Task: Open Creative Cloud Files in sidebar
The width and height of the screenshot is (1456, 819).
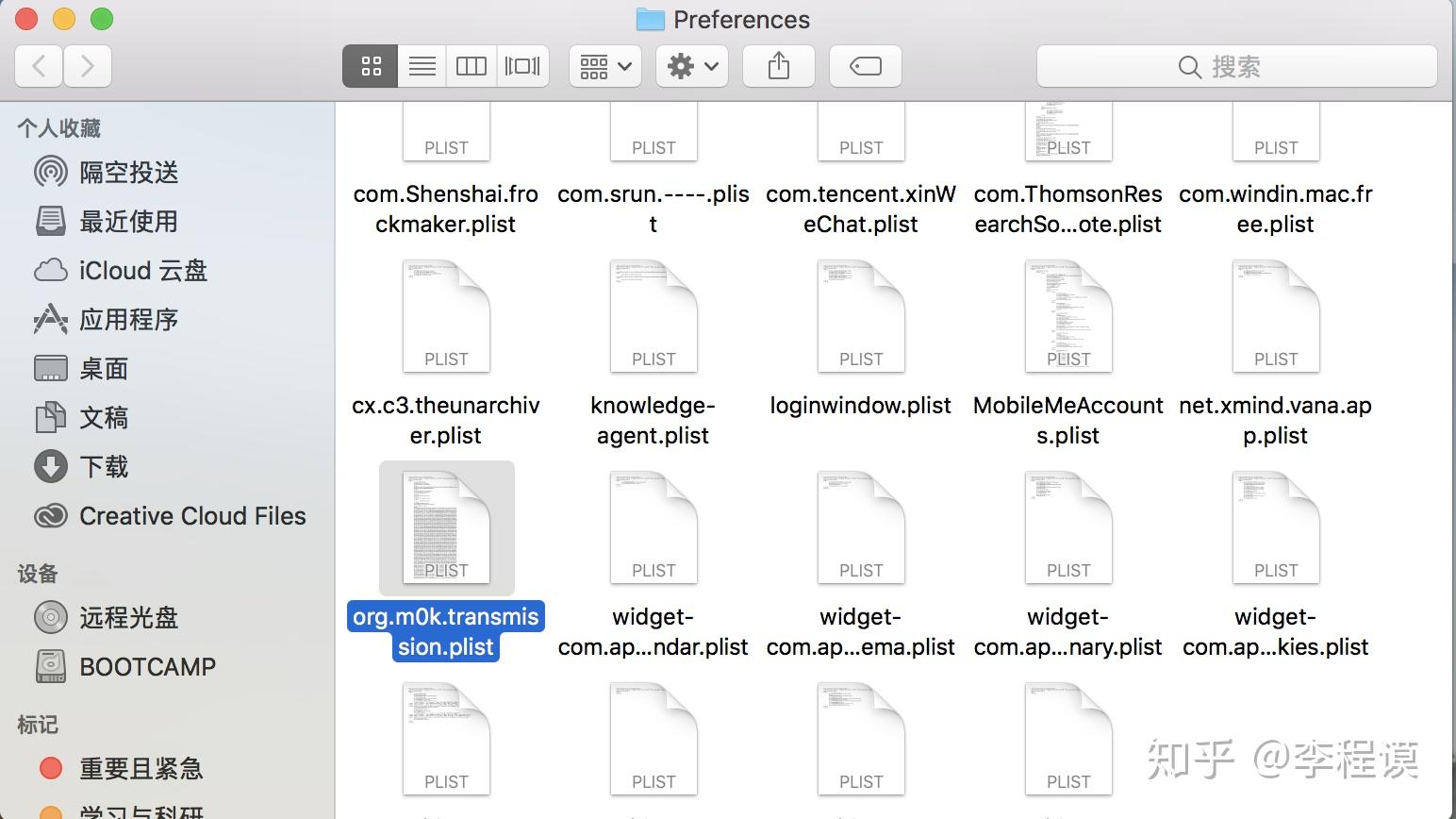Action: coord(191,516)
